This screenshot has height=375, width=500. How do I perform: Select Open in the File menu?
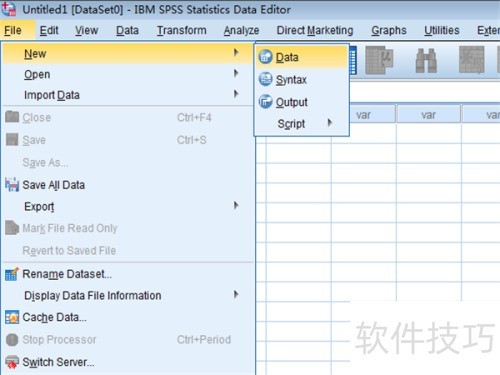click(x=128, y=74)
